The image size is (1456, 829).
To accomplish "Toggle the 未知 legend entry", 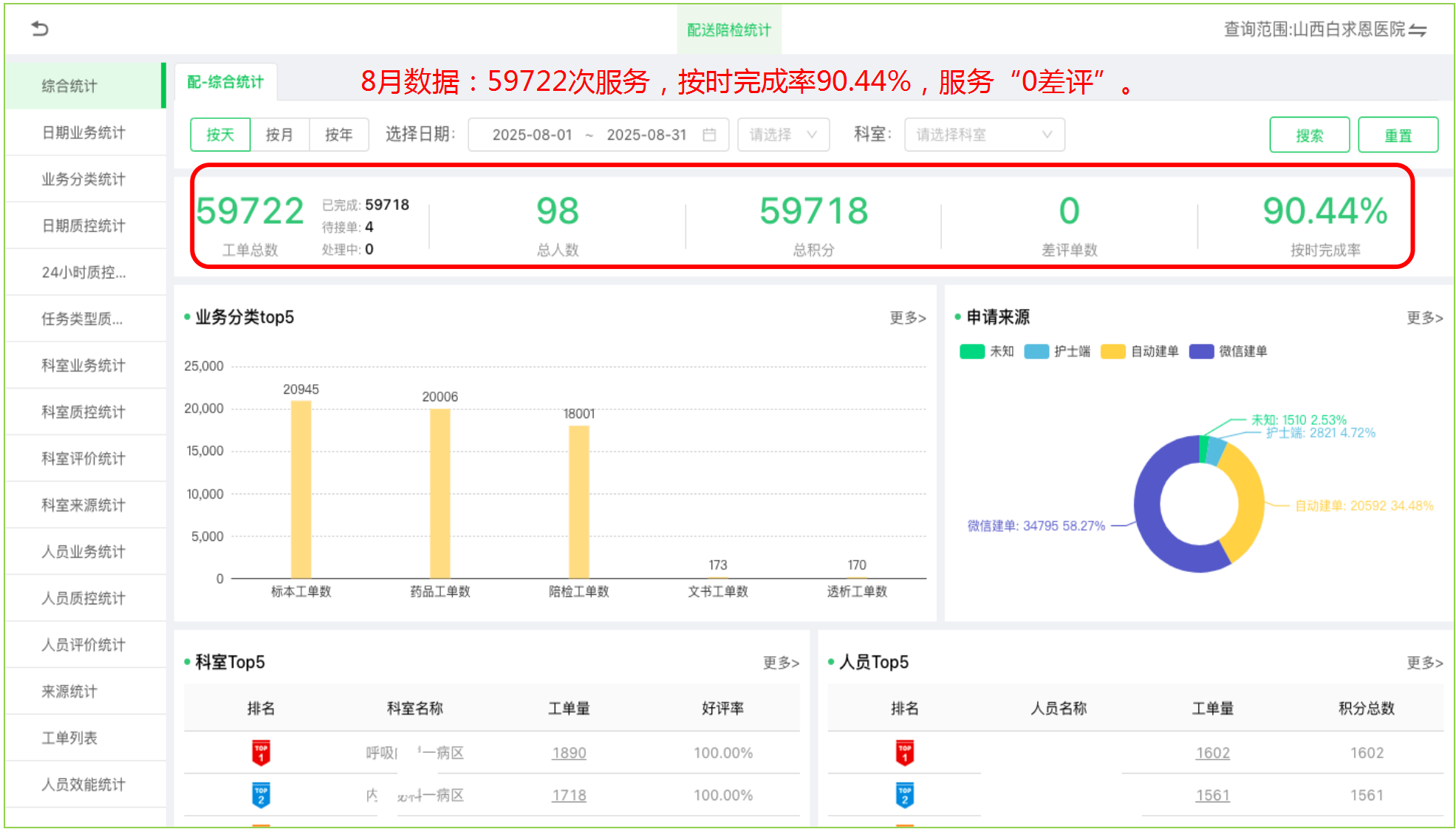I will 987,352.
